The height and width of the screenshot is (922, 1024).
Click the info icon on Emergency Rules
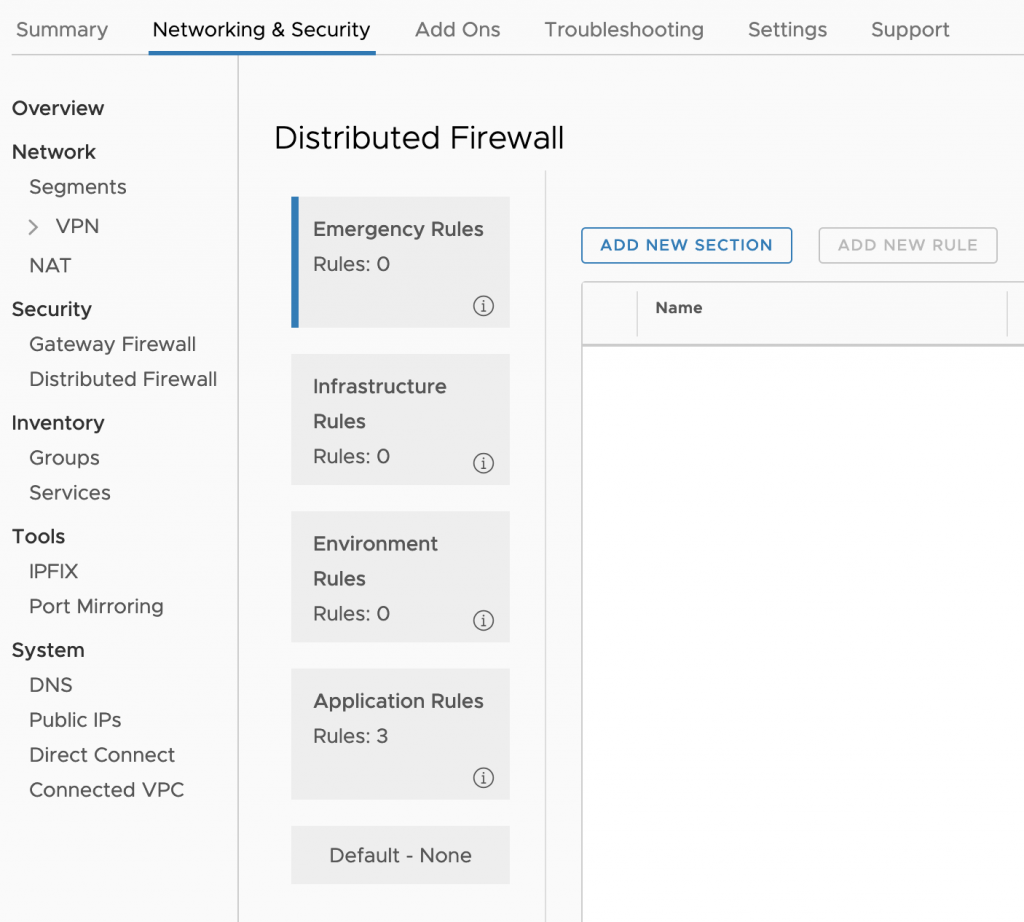[x=483, y=306]
